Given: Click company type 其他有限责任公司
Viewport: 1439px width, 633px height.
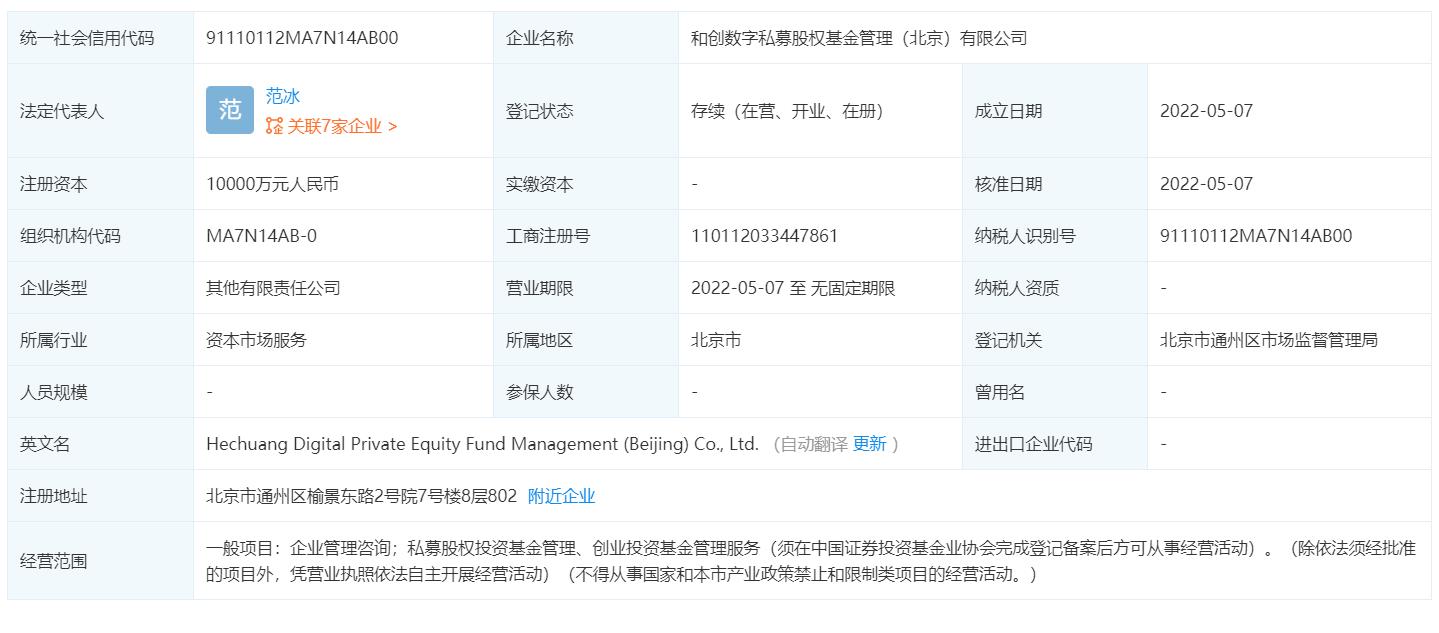Looking at the screenshot, I should coord(273,288).
